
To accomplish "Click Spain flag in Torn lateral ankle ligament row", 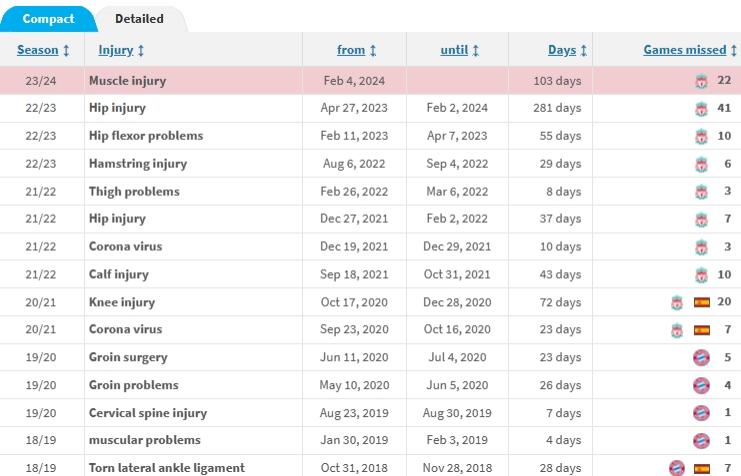I will coord(701,468).
